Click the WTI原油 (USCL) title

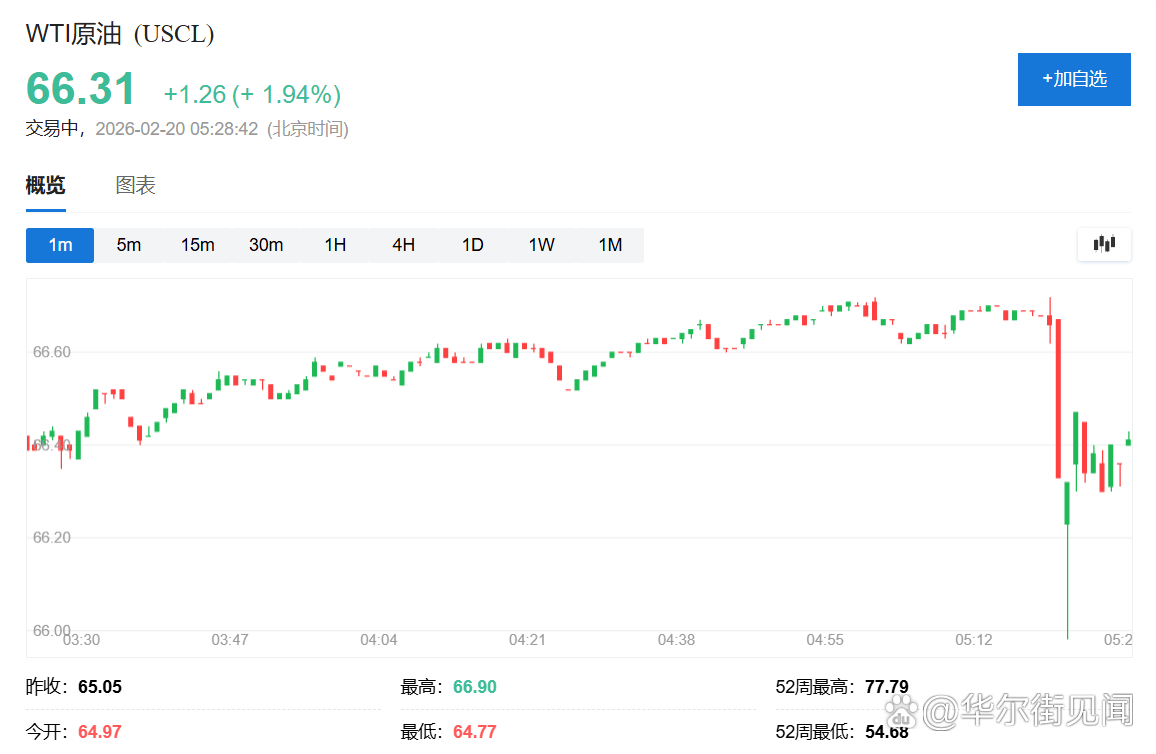(x=120, y=34)
